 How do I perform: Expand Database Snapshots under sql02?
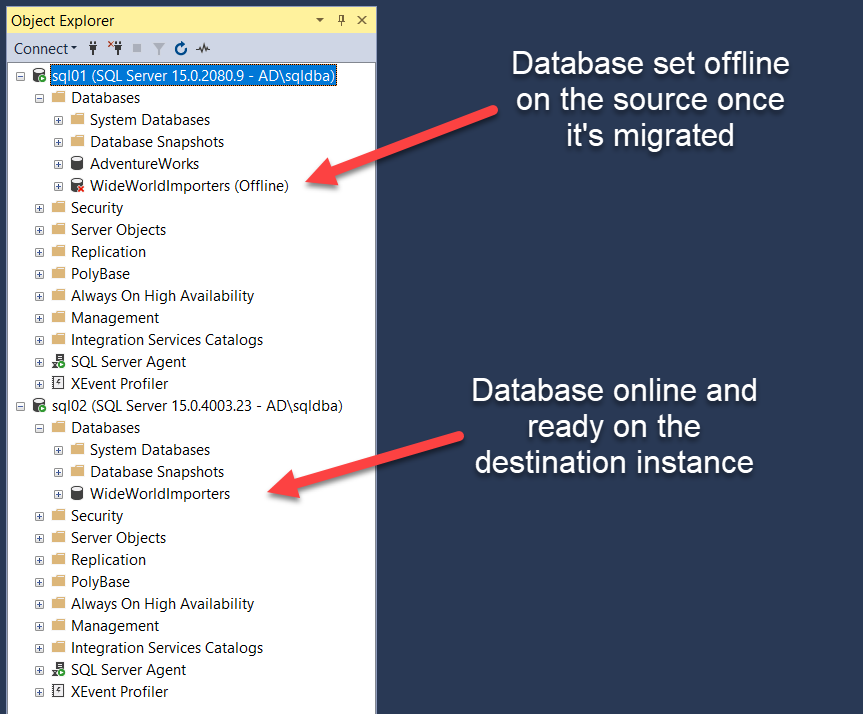click(x=58, y=473)
